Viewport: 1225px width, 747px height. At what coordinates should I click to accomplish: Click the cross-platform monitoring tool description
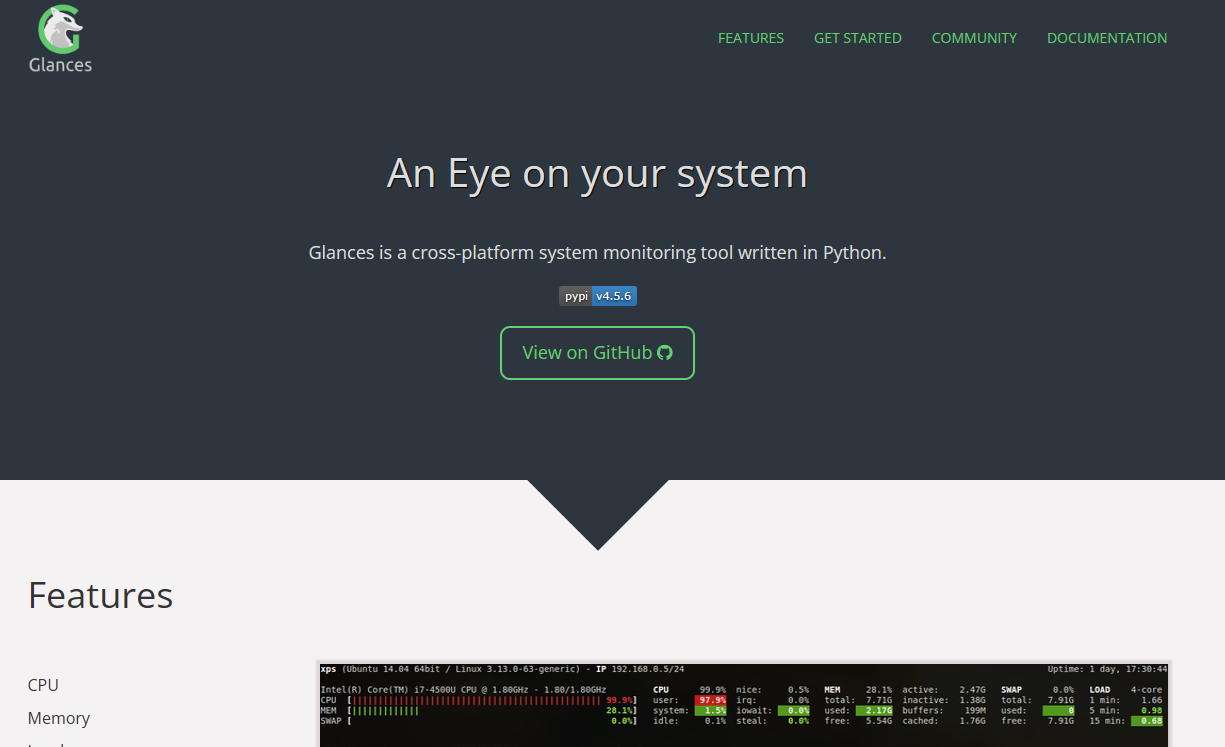click(597, 253)
